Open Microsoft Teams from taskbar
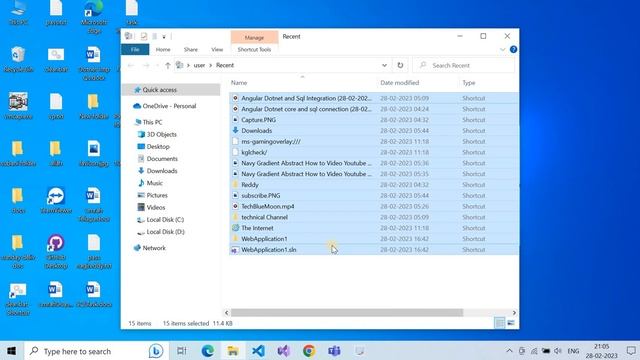 tap(334, 351)
